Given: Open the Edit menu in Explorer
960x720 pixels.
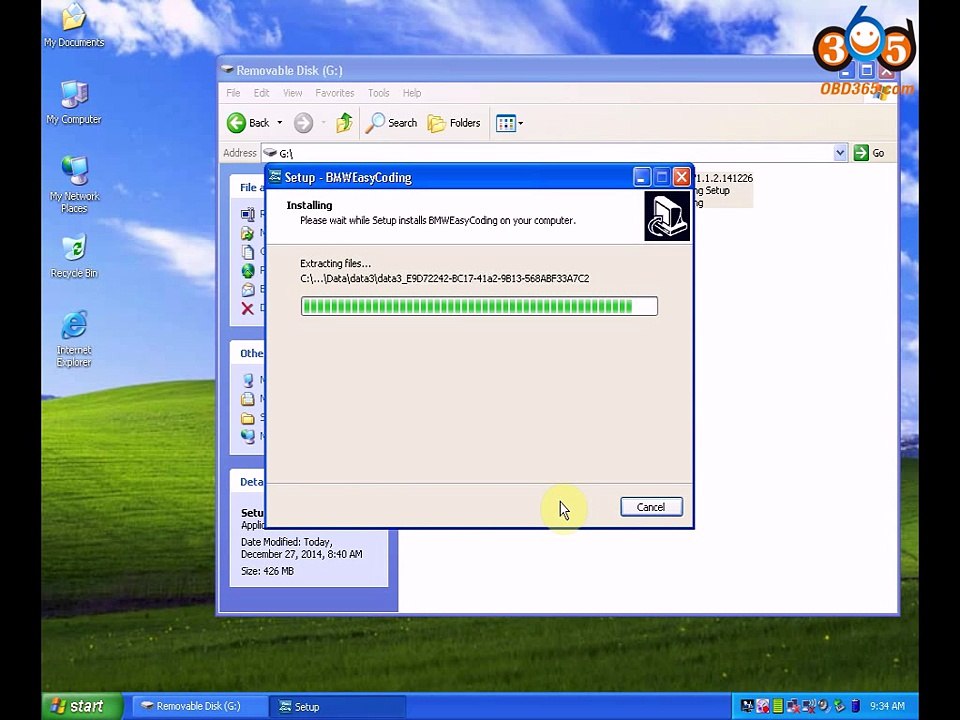Looking at the screenshot, I should [x=261, y=93].
